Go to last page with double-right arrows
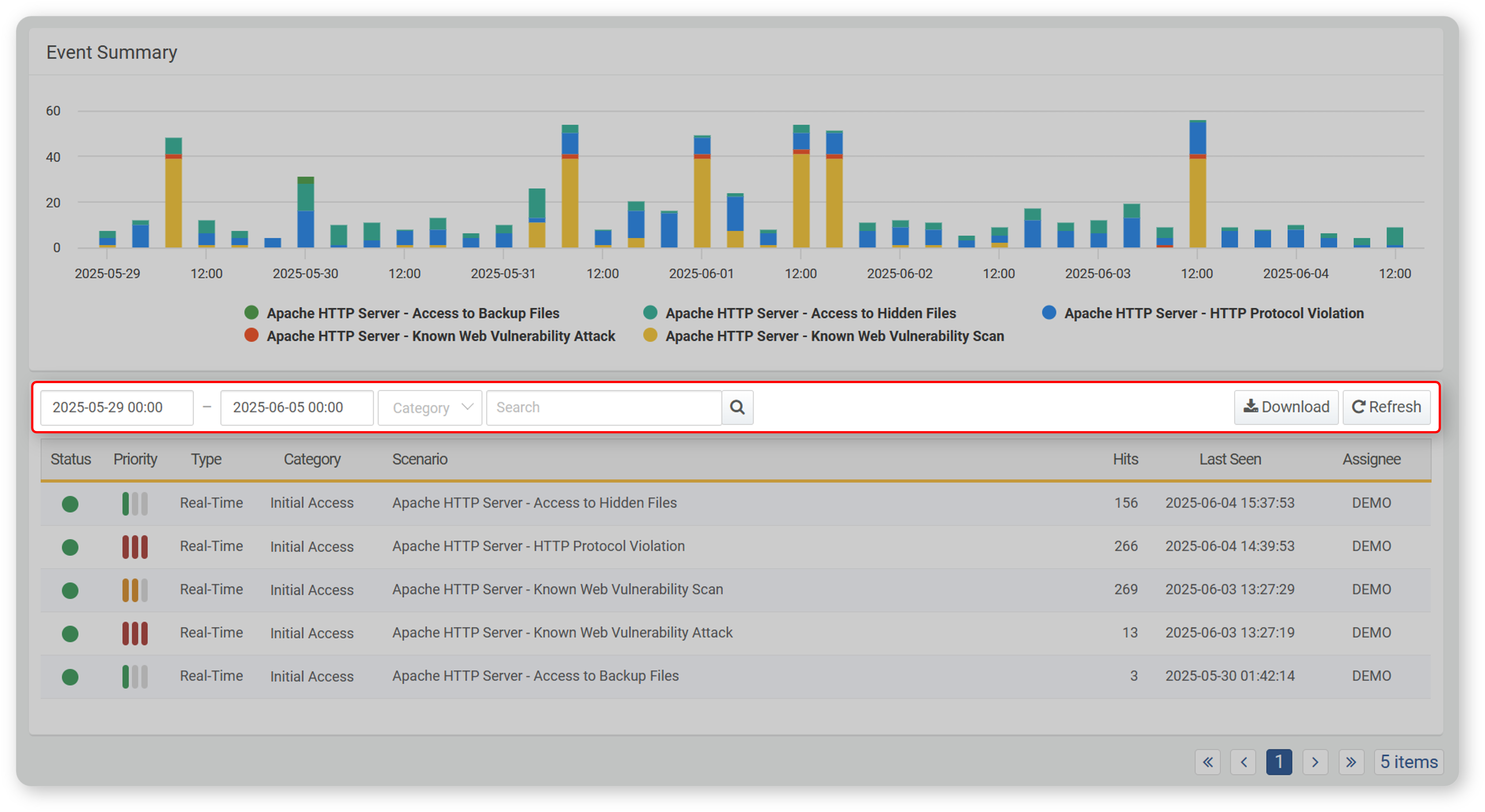 (x=1351, y=762)
